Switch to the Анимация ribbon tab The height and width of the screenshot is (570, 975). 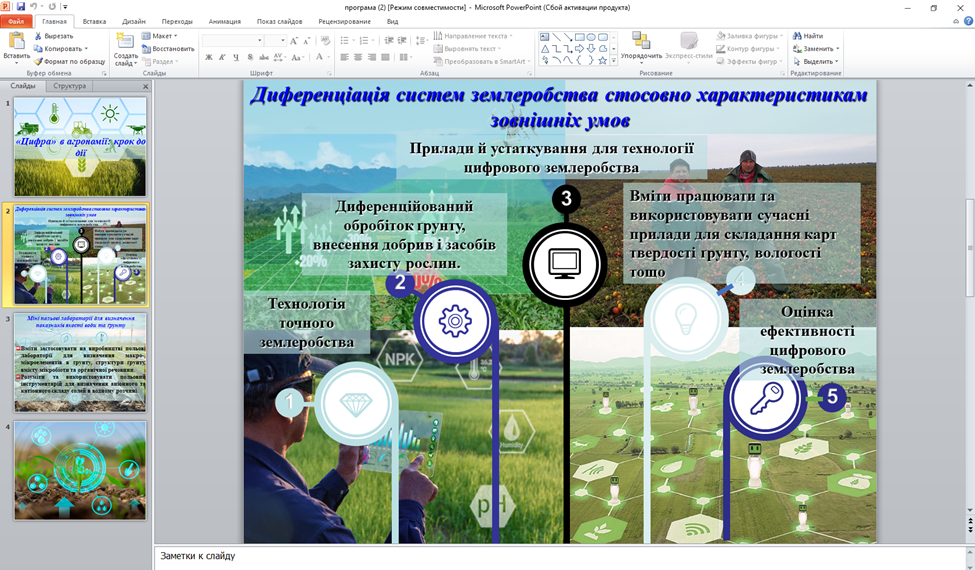point(224,21)
